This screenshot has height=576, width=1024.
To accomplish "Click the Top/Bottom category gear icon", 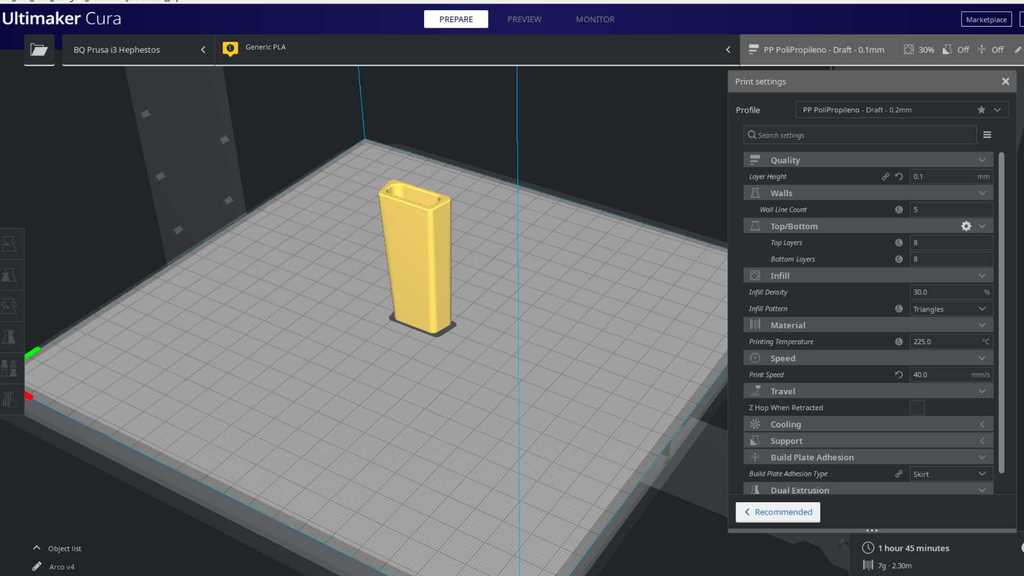I will tap(966, 226).
